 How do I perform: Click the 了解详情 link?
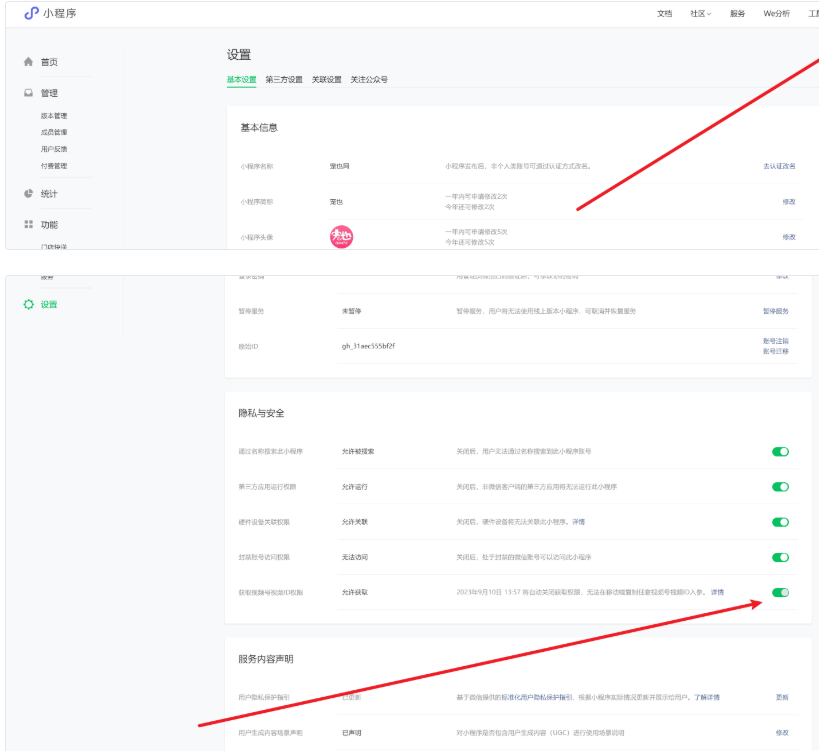[707, 697]
